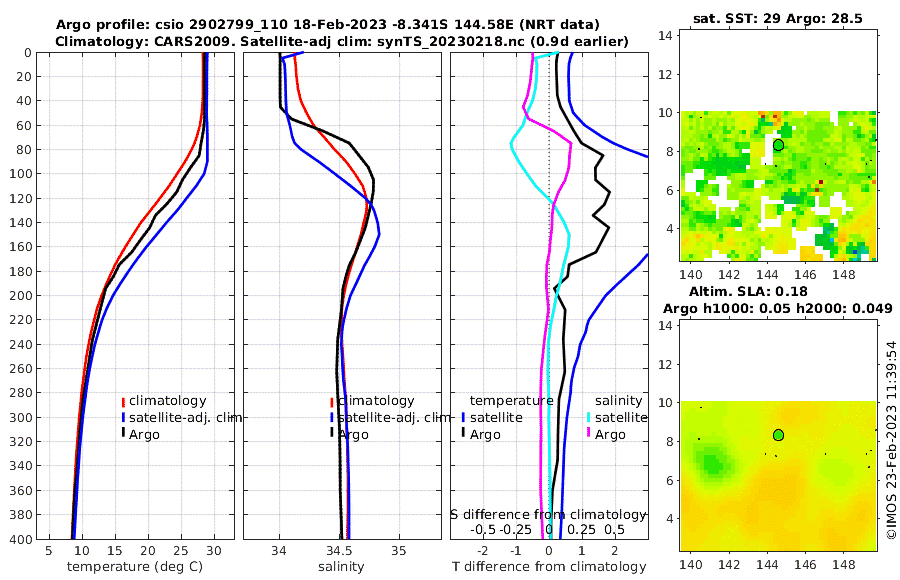The width and height of the screenshot is (900, 580).
Task: Click red climatology swatch in temperature legend
Action: [x=123, y=401]
